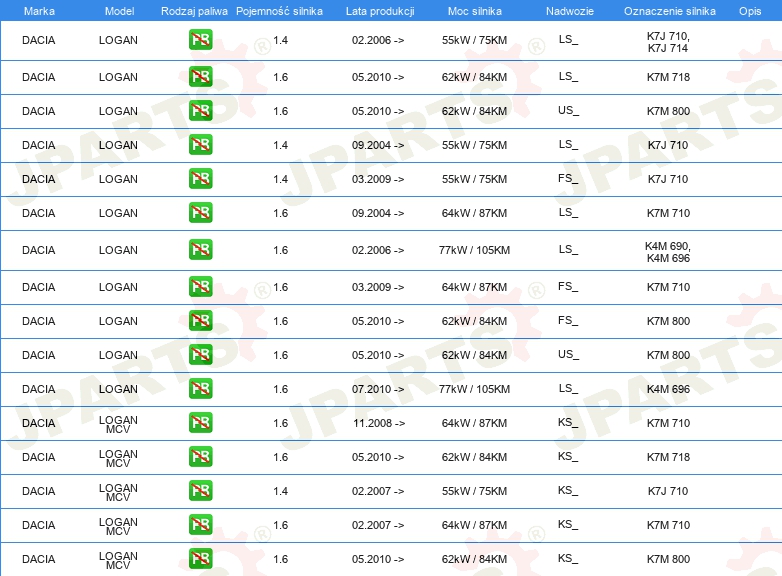Select K7M 800 in the FS_ row
Screen dimensions: 782x576
point(668,321)
